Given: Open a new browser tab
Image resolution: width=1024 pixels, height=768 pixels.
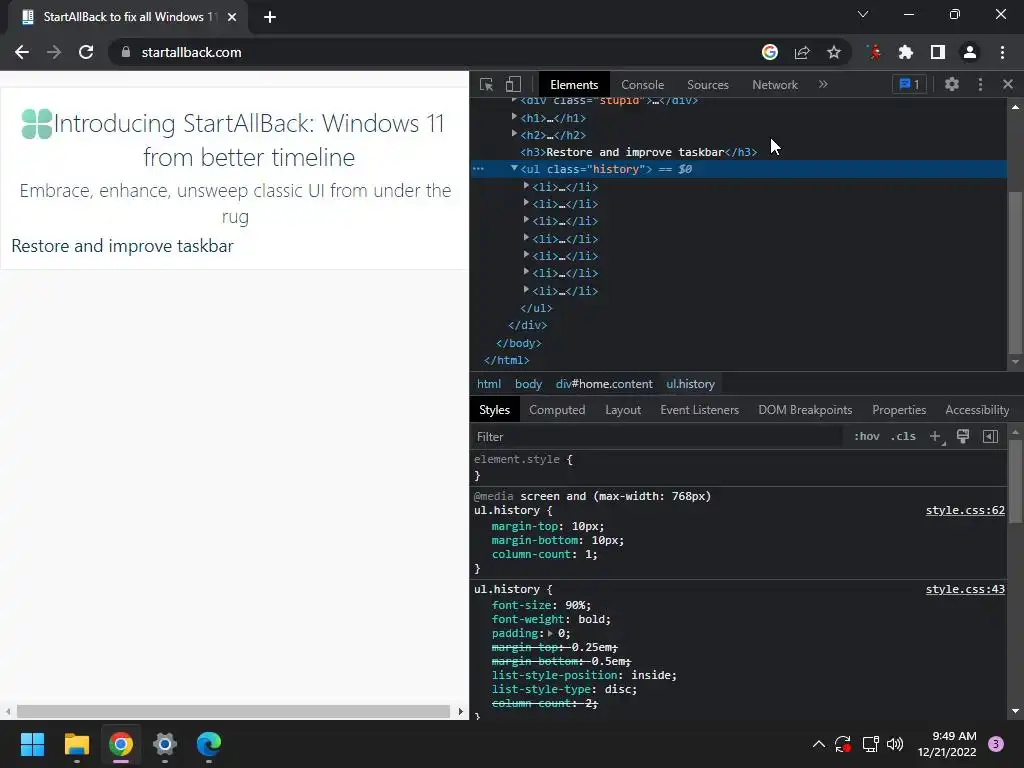Looking at the screenshot, I should tap(270, 17).
